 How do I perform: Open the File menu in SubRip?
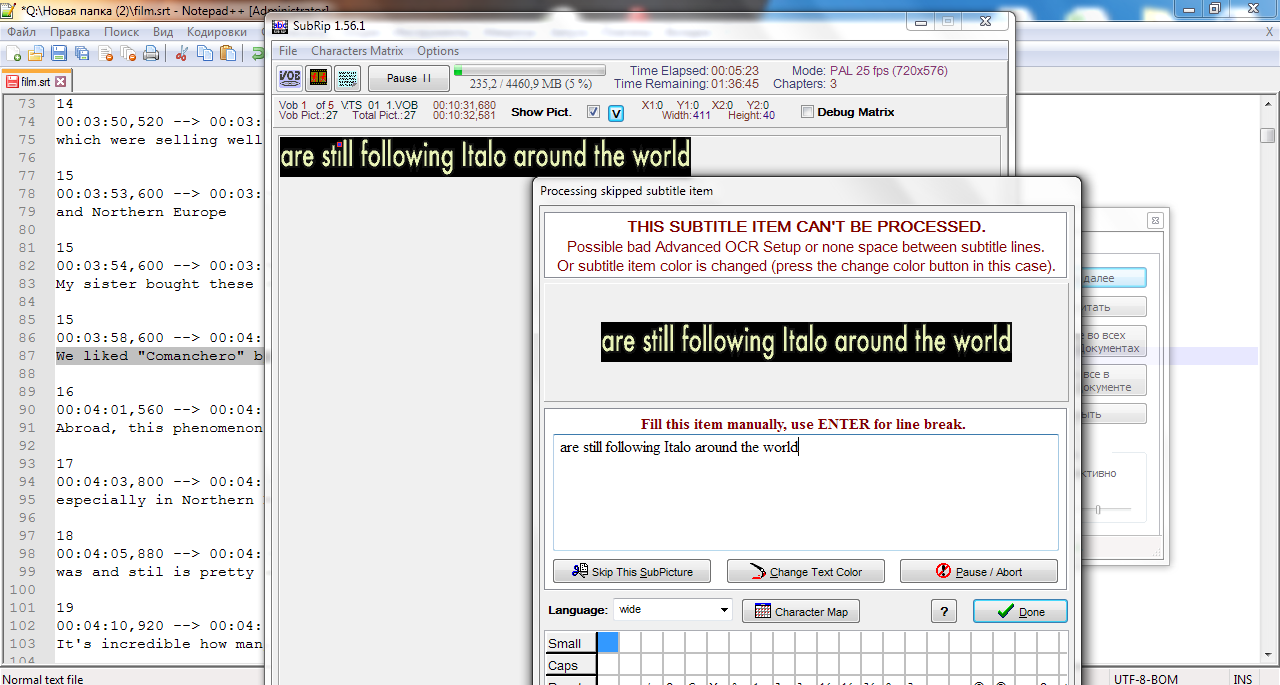[288, 51]
